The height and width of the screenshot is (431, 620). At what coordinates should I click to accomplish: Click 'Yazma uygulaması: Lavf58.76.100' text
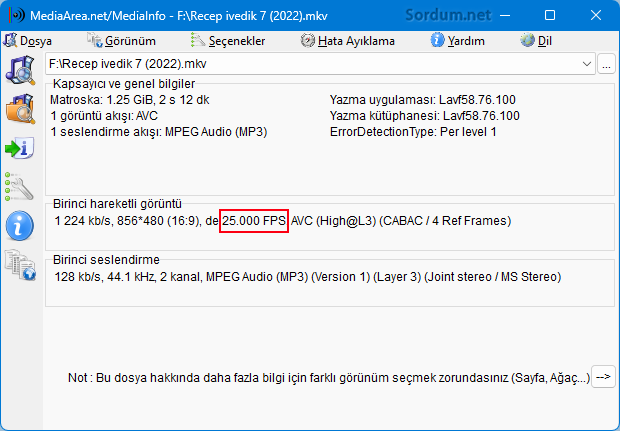(x=423, y=100)
